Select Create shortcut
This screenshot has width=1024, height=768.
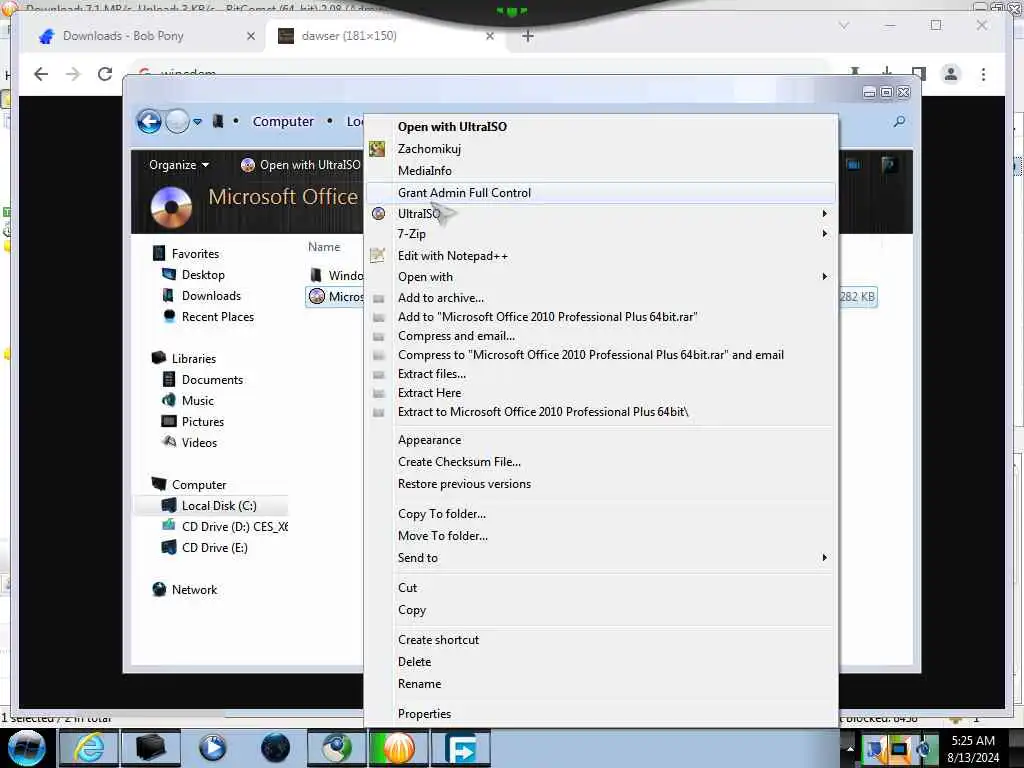pyautogui.click(x=438, y=640)
